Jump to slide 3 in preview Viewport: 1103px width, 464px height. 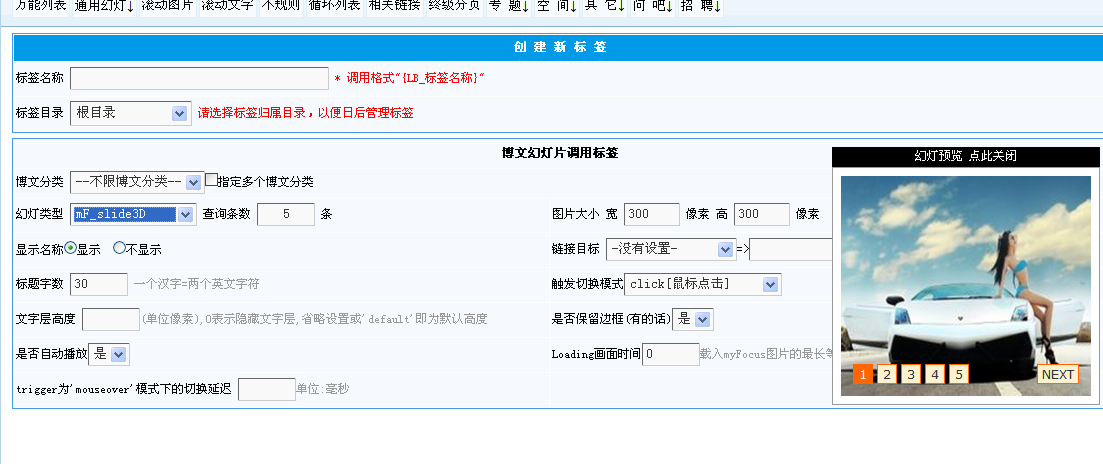911,374
